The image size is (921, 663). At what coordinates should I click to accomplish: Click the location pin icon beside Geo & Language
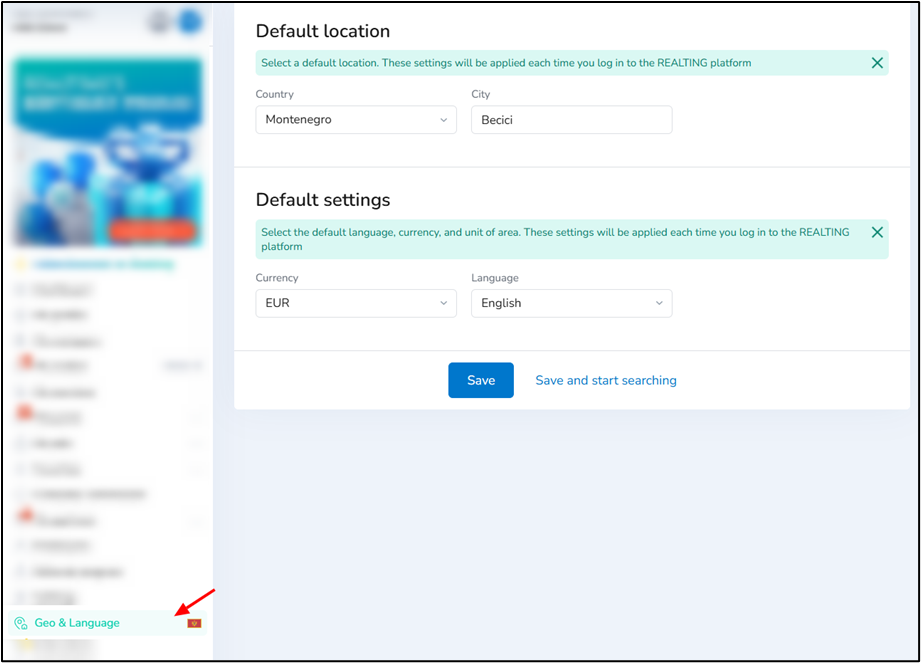click(x=21, y=623)
